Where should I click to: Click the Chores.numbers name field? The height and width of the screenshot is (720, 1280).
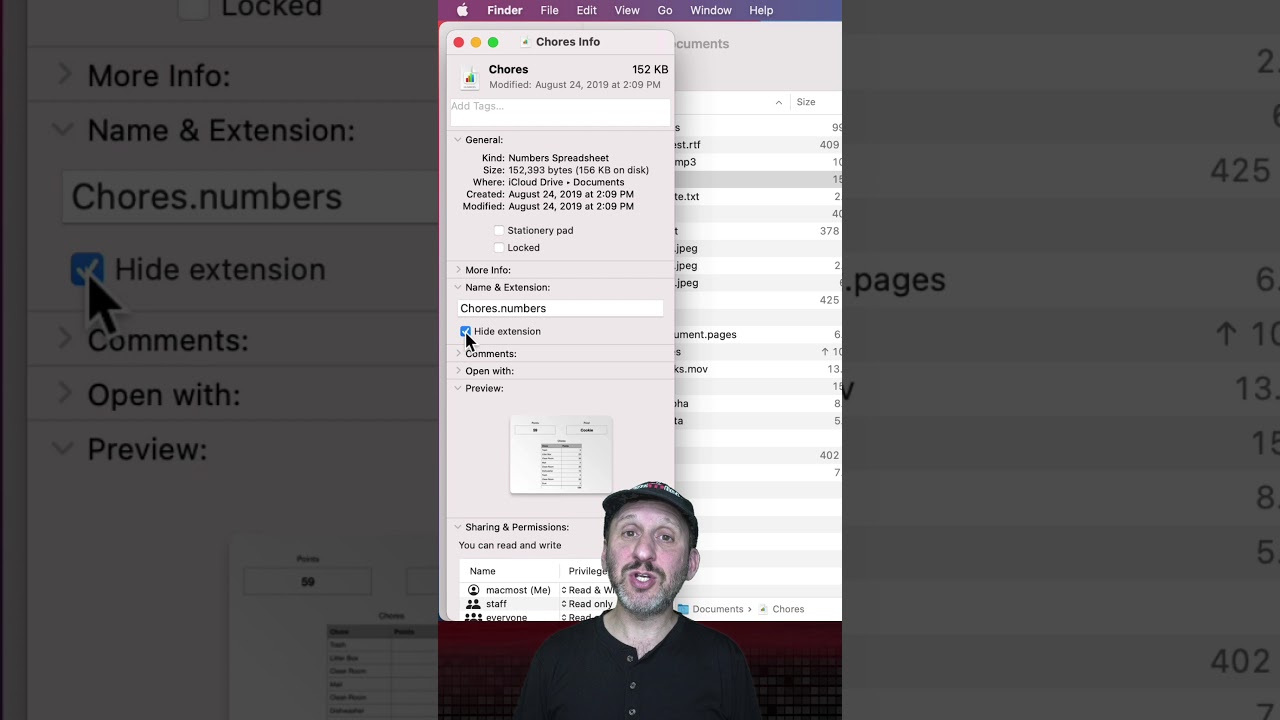(560, 308)
